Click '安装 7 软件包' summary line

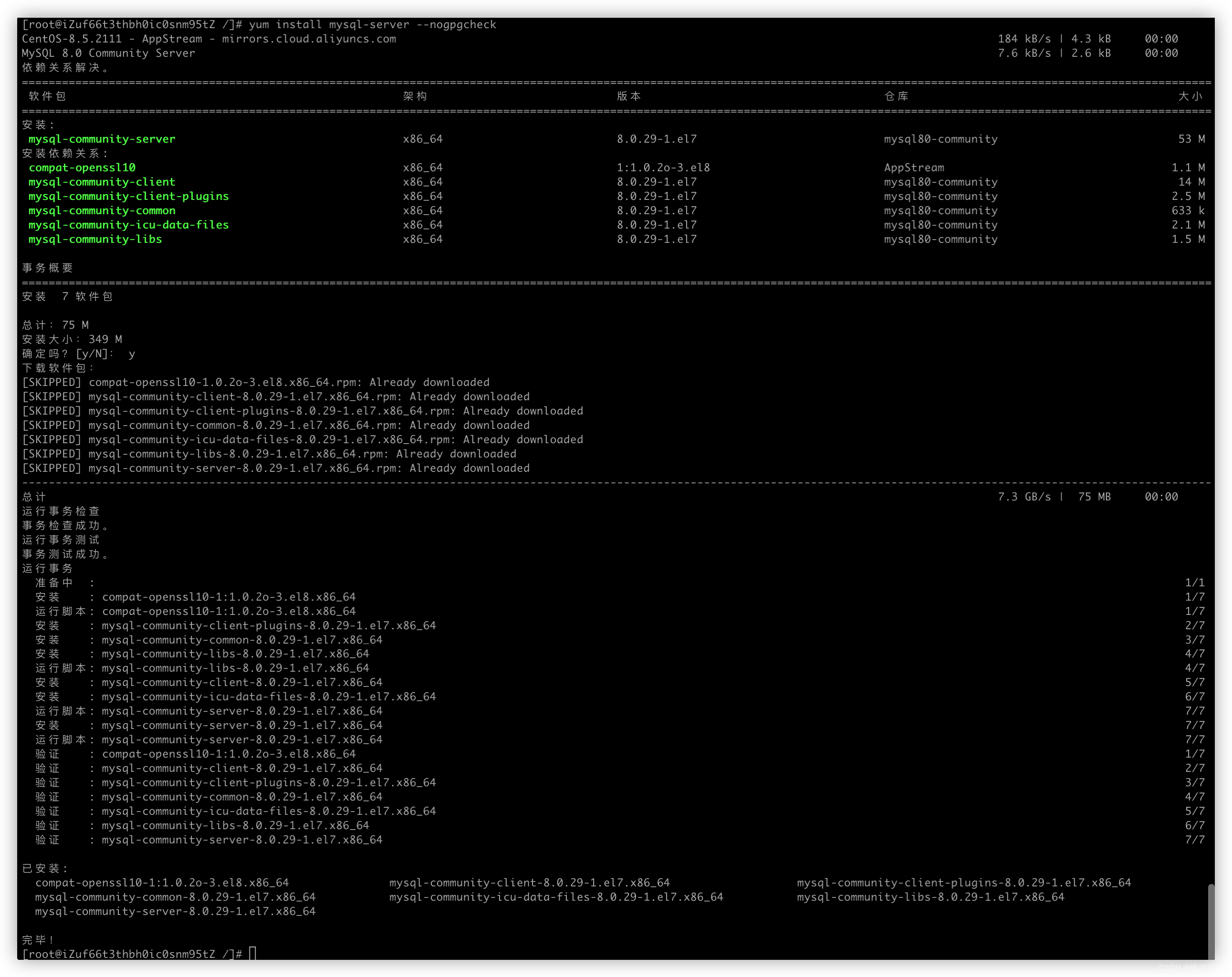[x=67, y=296]
